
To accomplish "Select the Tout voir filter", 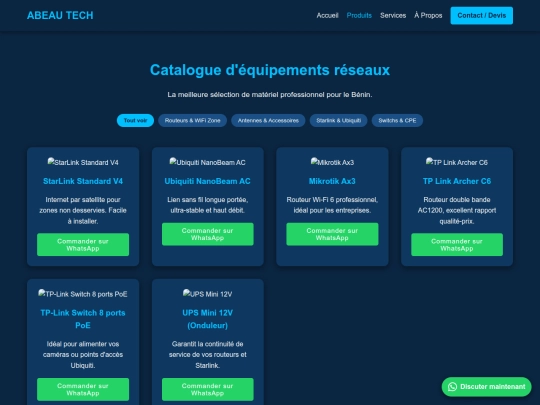I will click(x=135, y=121).
